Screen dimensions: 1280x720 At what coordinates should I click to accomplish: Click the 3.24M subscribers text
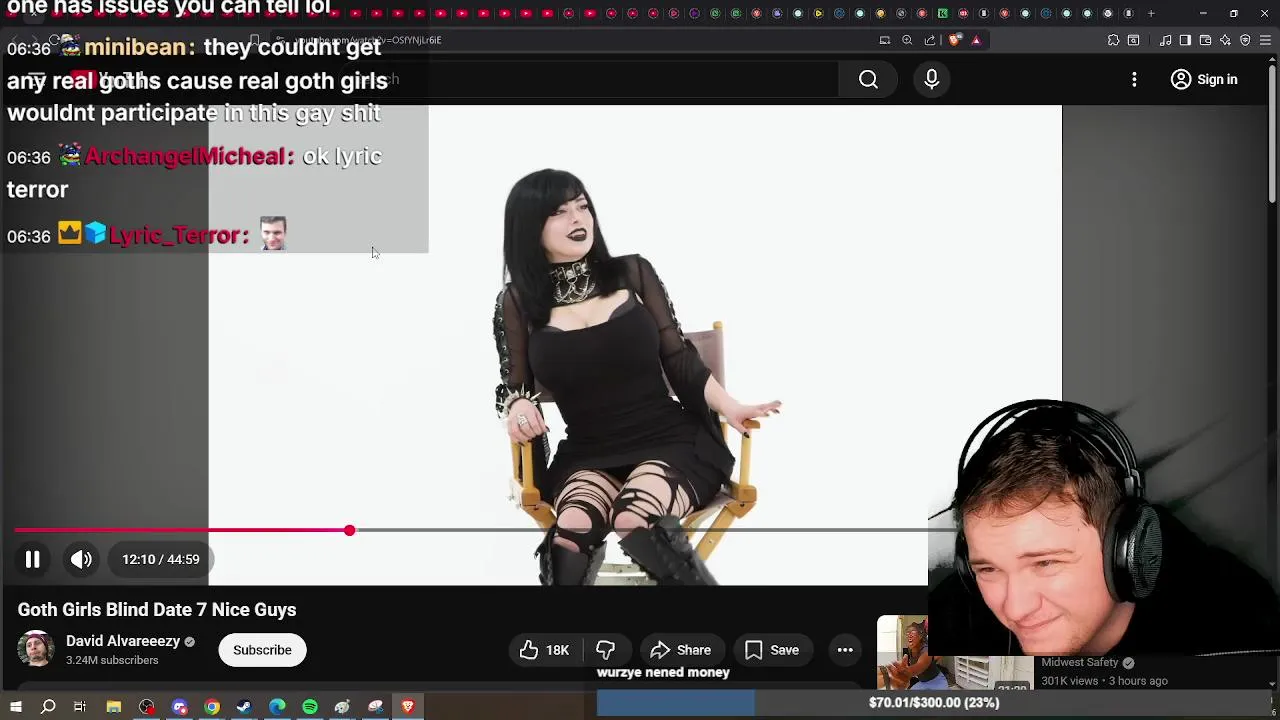(x=112, y=661)
